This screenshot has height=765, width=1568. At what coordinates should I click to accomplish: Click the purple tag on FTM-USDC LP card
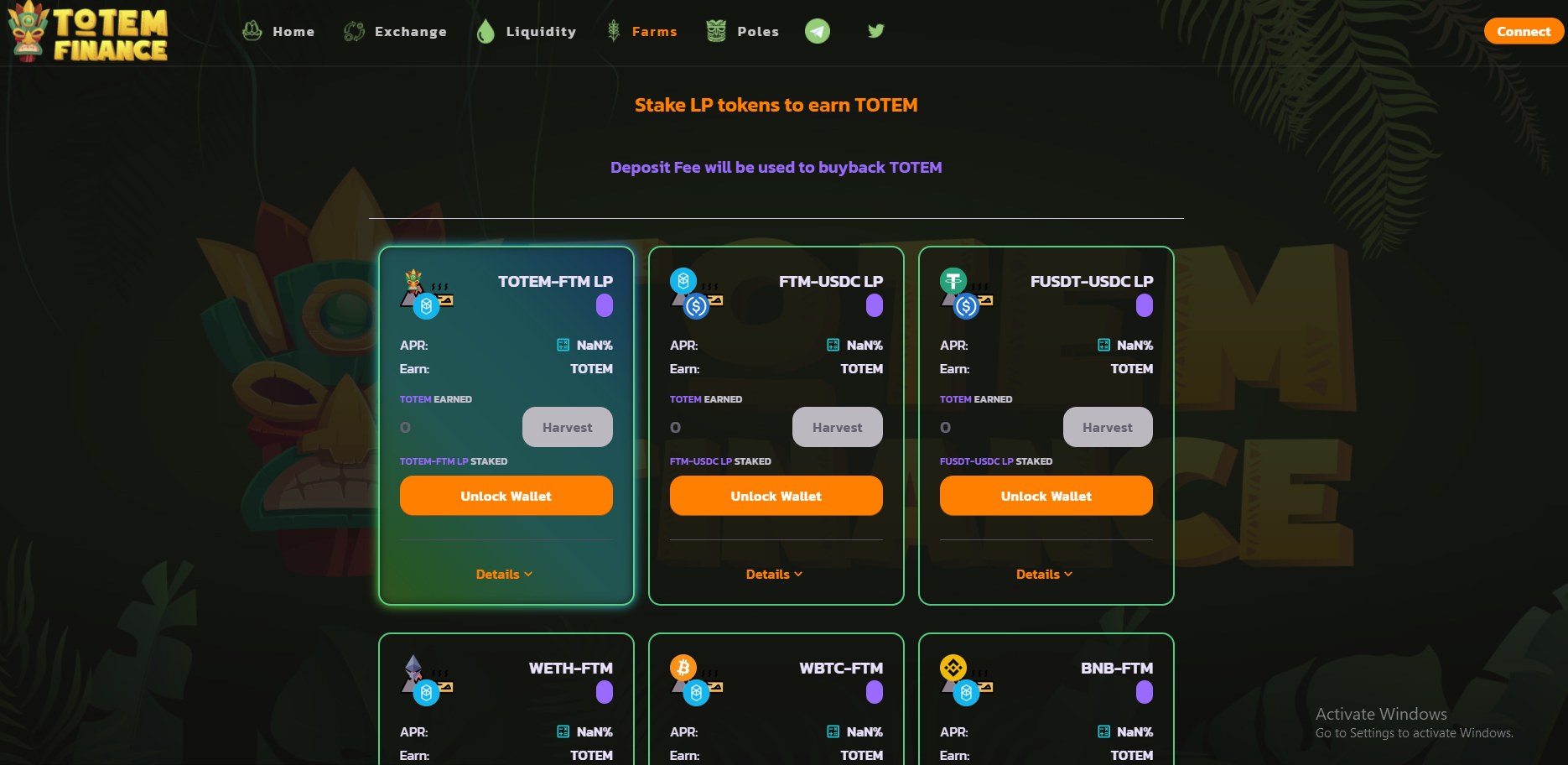click(875, 305)
